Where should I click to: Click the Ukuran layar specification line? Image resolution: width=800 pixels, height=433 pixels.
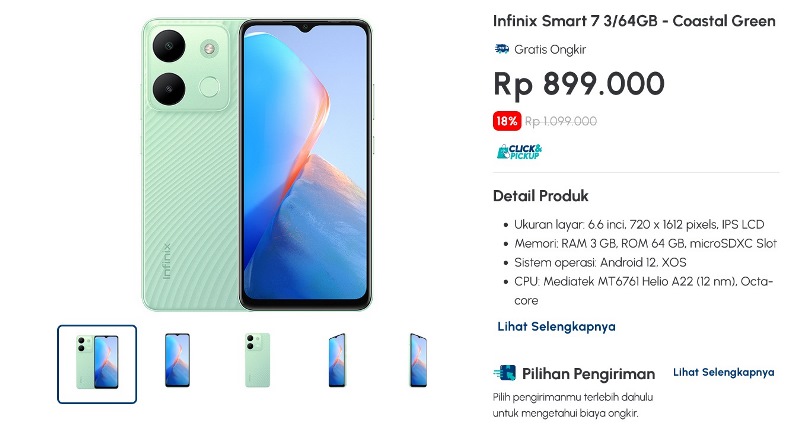pyautogui.click(x=639, y=224)
